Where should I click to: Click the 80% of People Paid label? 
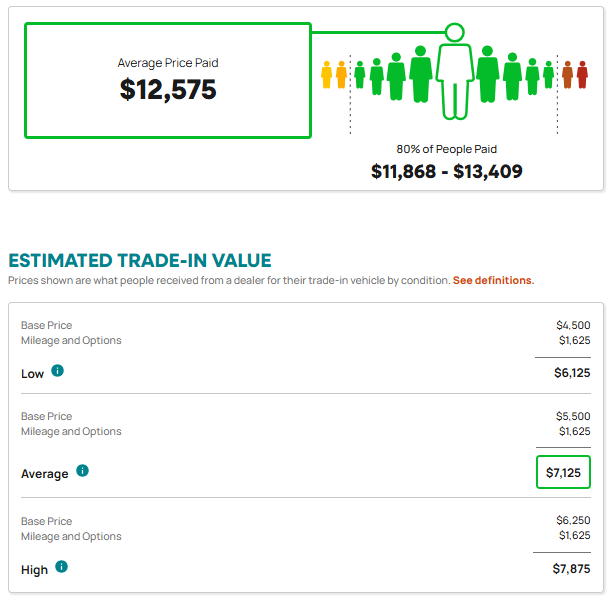(446, 149)
